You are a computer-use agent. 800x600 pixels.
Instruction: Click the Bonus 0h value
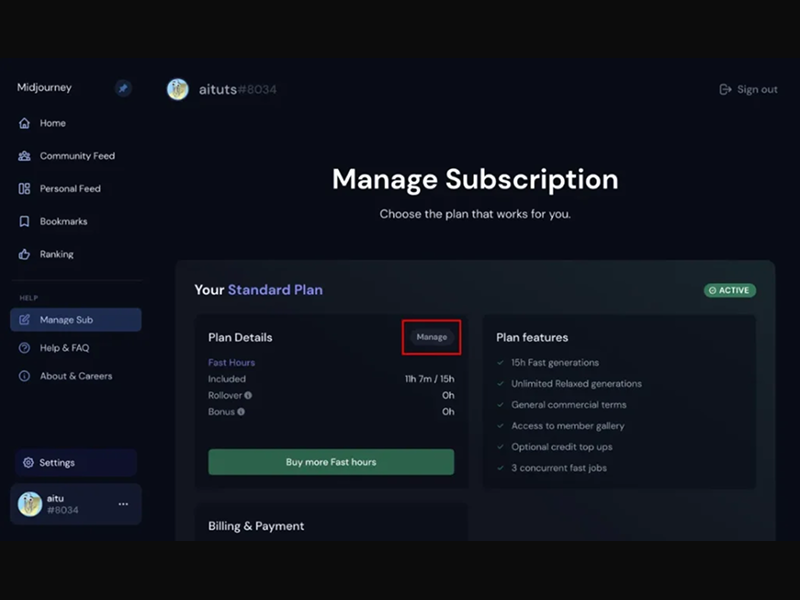(448, 412)
